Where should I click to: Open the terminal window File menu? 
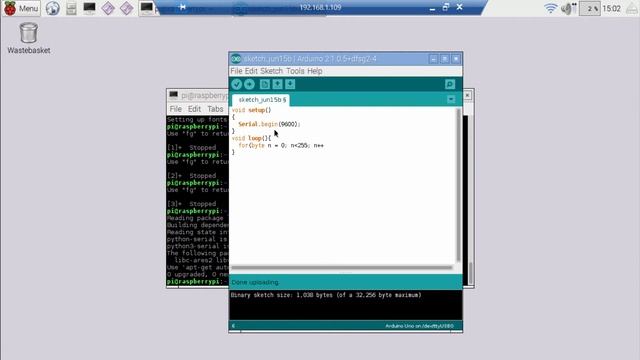[x=176, y=109]
